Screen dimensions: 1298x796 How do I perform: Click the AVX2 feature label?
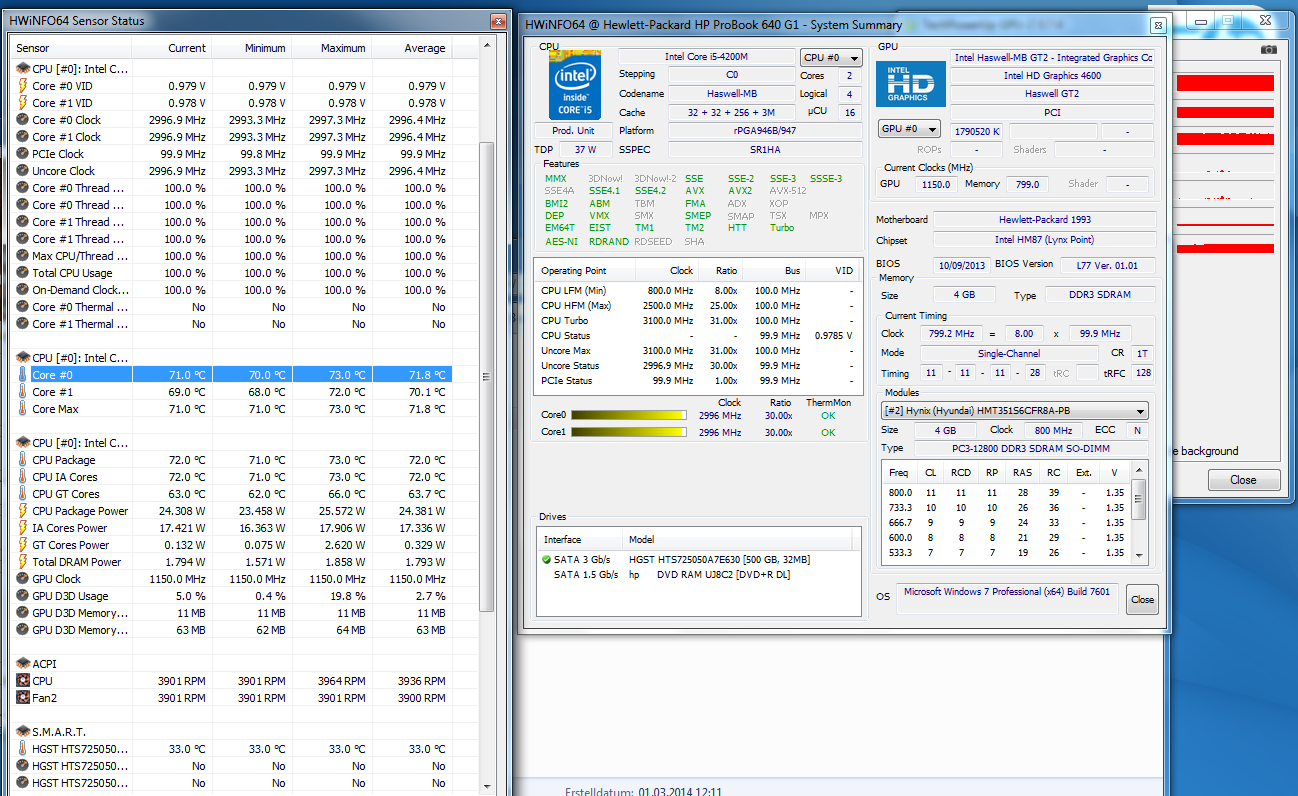click(x=740, y=191)
